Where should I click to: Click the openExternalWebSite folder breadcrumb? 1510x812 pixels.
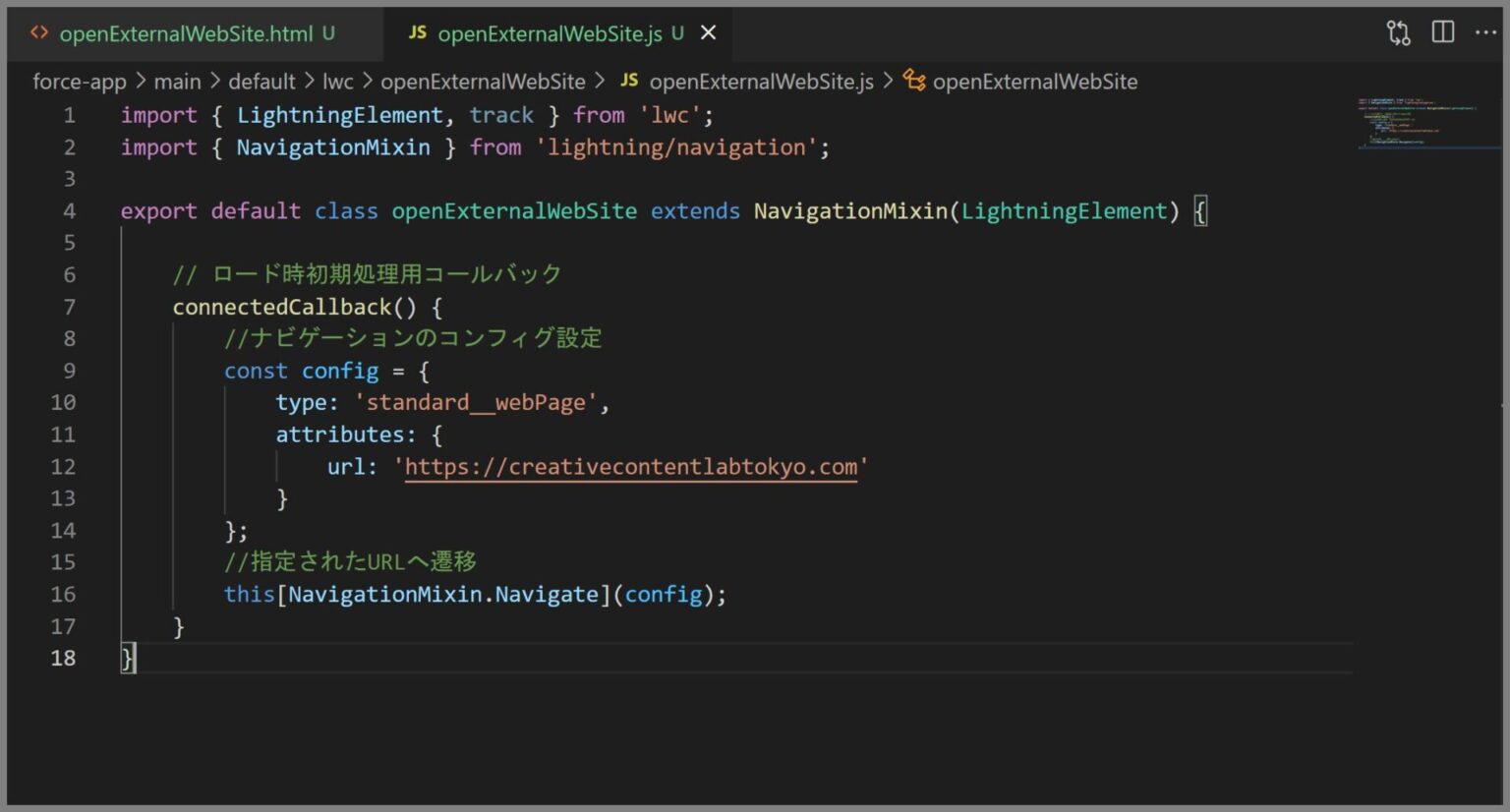(x=484, y=81)
